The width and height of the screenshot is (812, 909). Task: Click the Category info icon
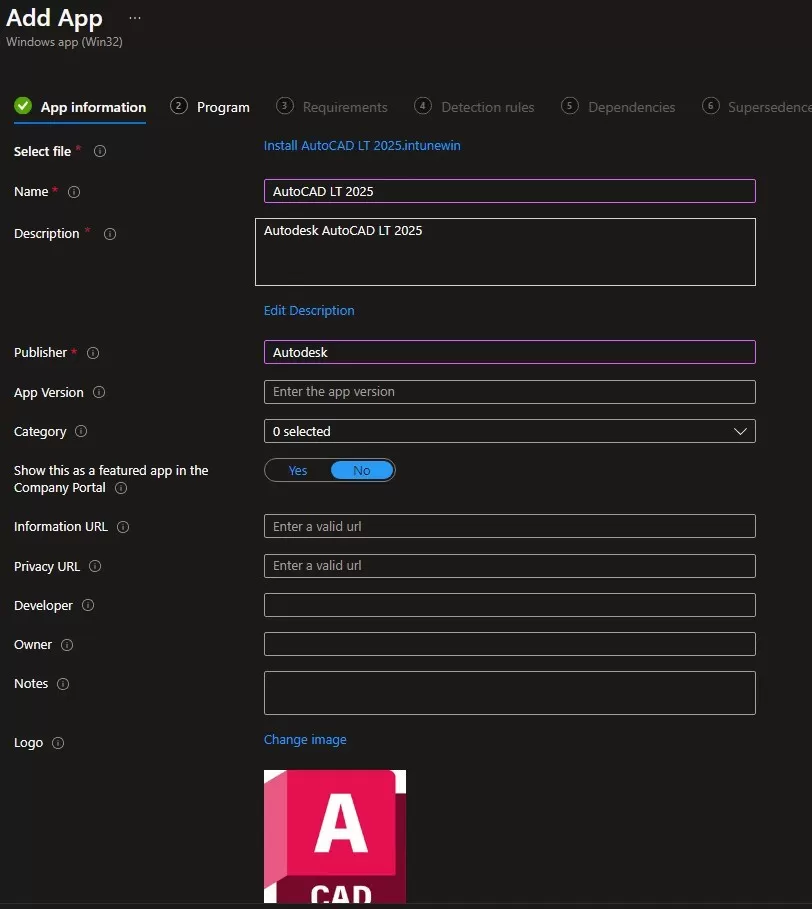[81, 431]
